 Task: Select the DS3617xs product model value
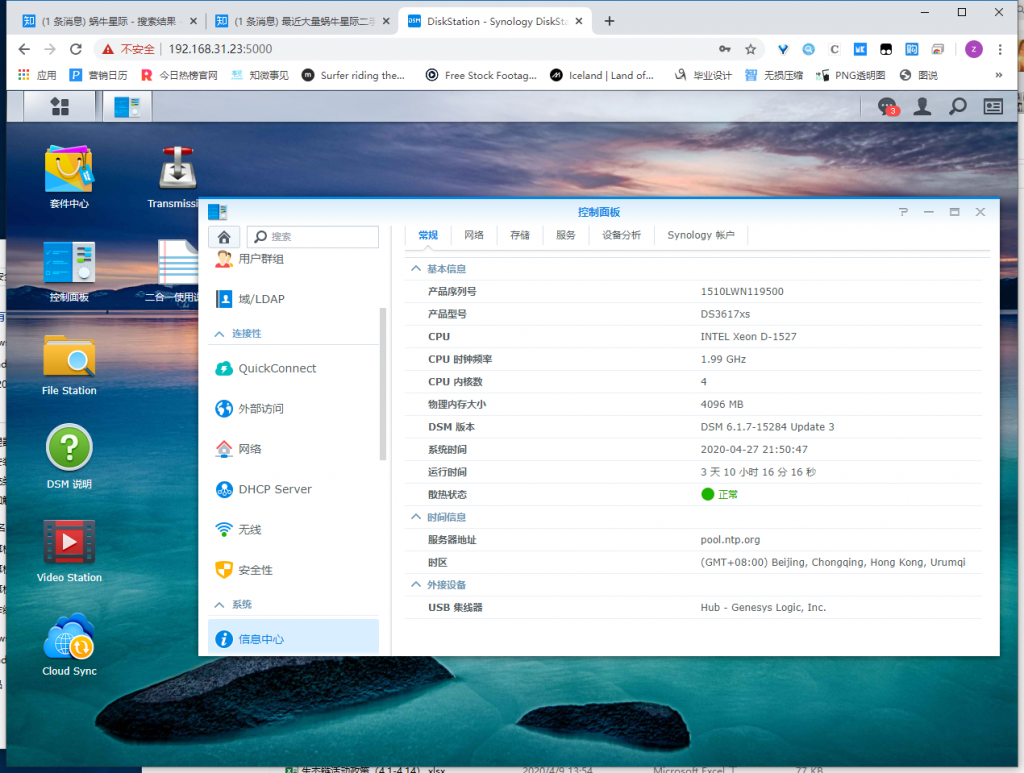[x=725, y=314]
